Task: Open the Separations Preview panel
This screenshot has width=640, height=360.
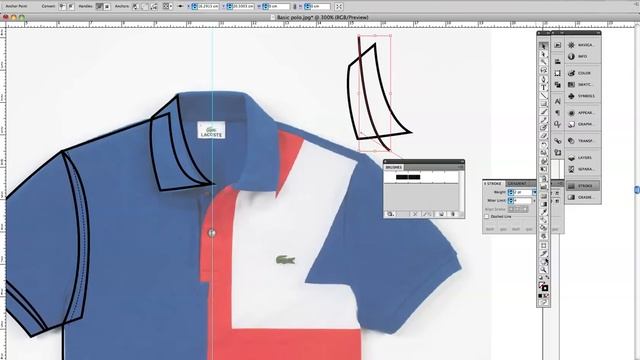Action: tap(582, 169)
